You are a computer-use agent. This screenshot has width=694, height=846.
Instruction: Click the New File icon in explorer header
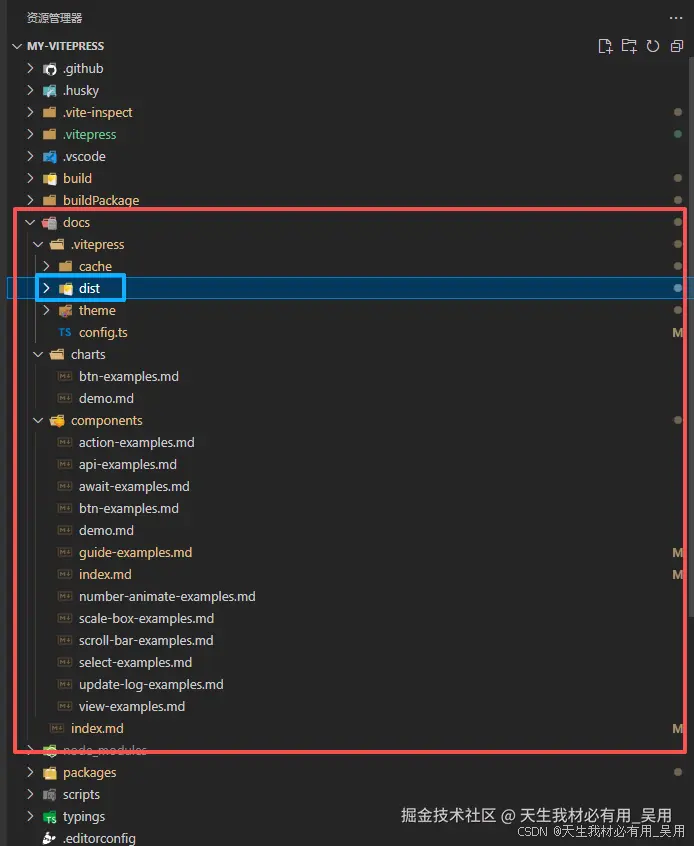coord(604,46)
